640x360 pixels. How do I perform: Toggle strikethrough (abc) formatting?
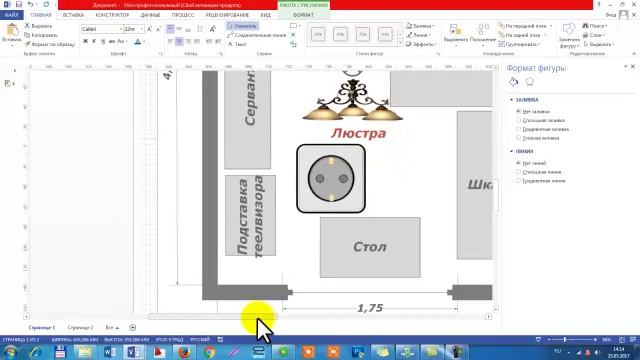point(112,41)
